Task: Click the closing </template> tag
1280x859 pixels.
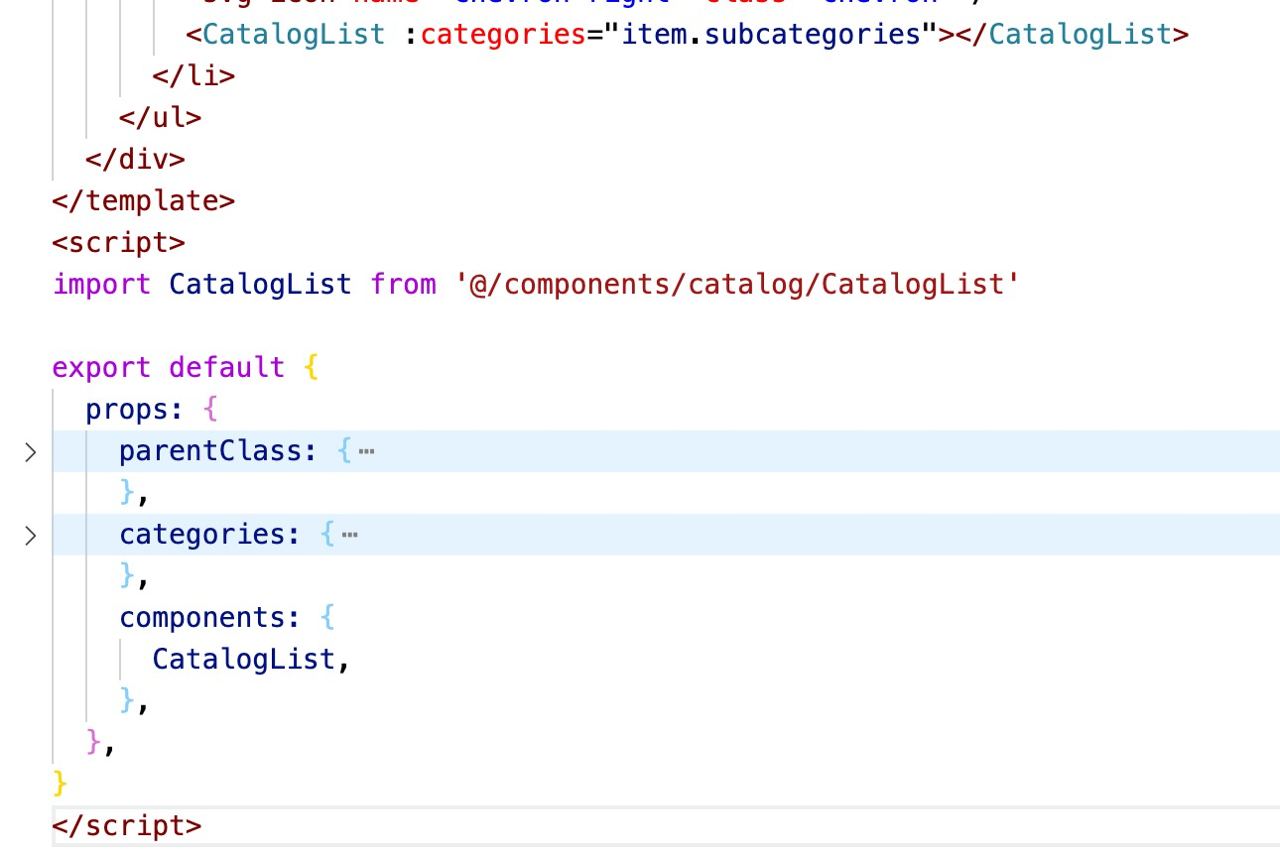Action: tap(143, 200)
